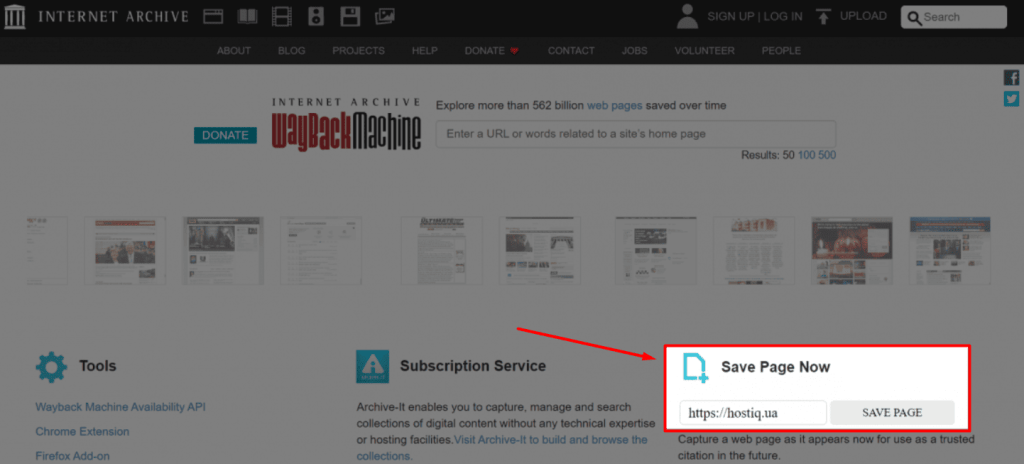The image size is (1024, 464).
Task: Open the Audio speaker icon
Action: click(x=316, y=16)
